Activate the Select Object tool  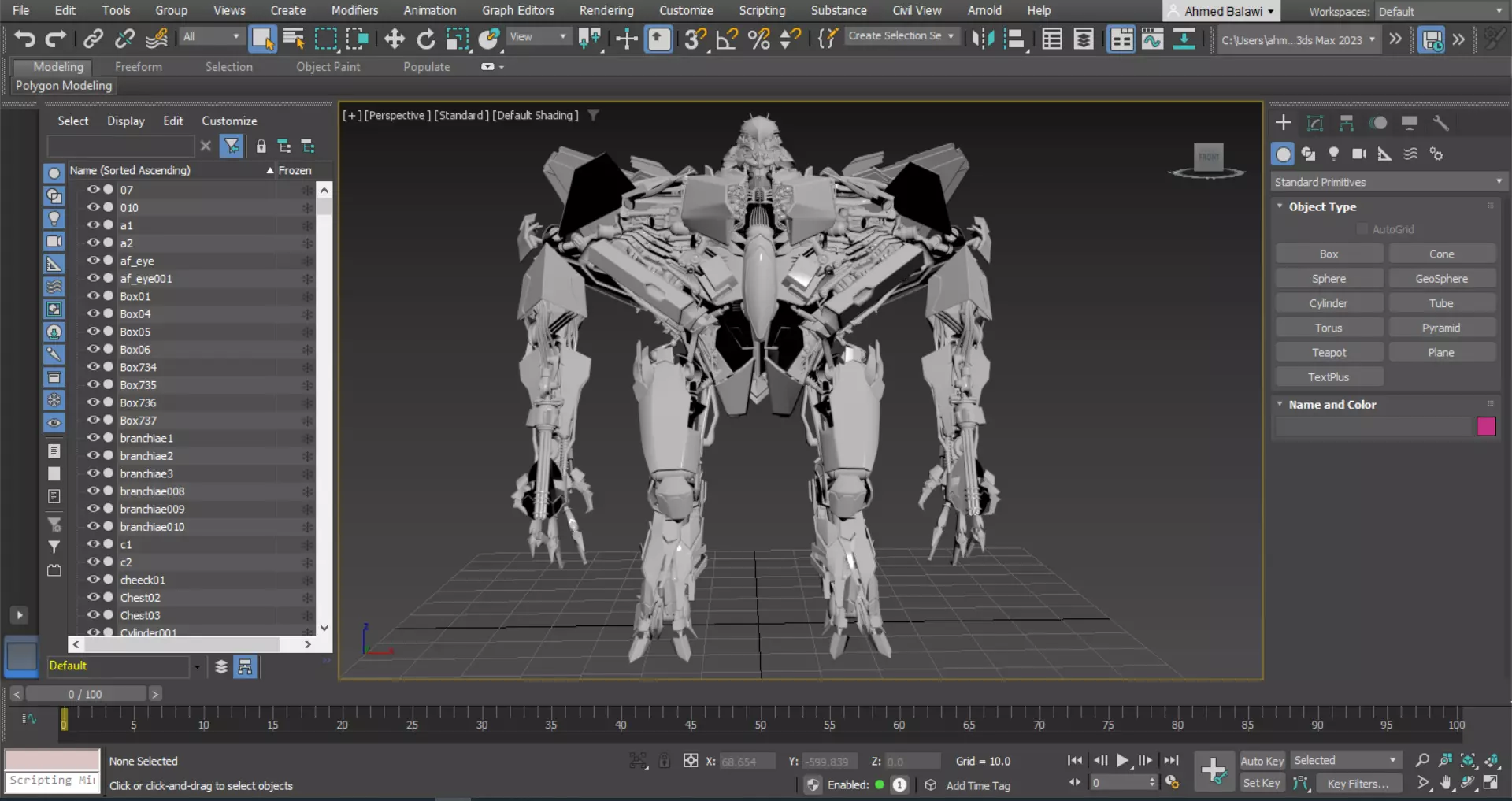262,38
